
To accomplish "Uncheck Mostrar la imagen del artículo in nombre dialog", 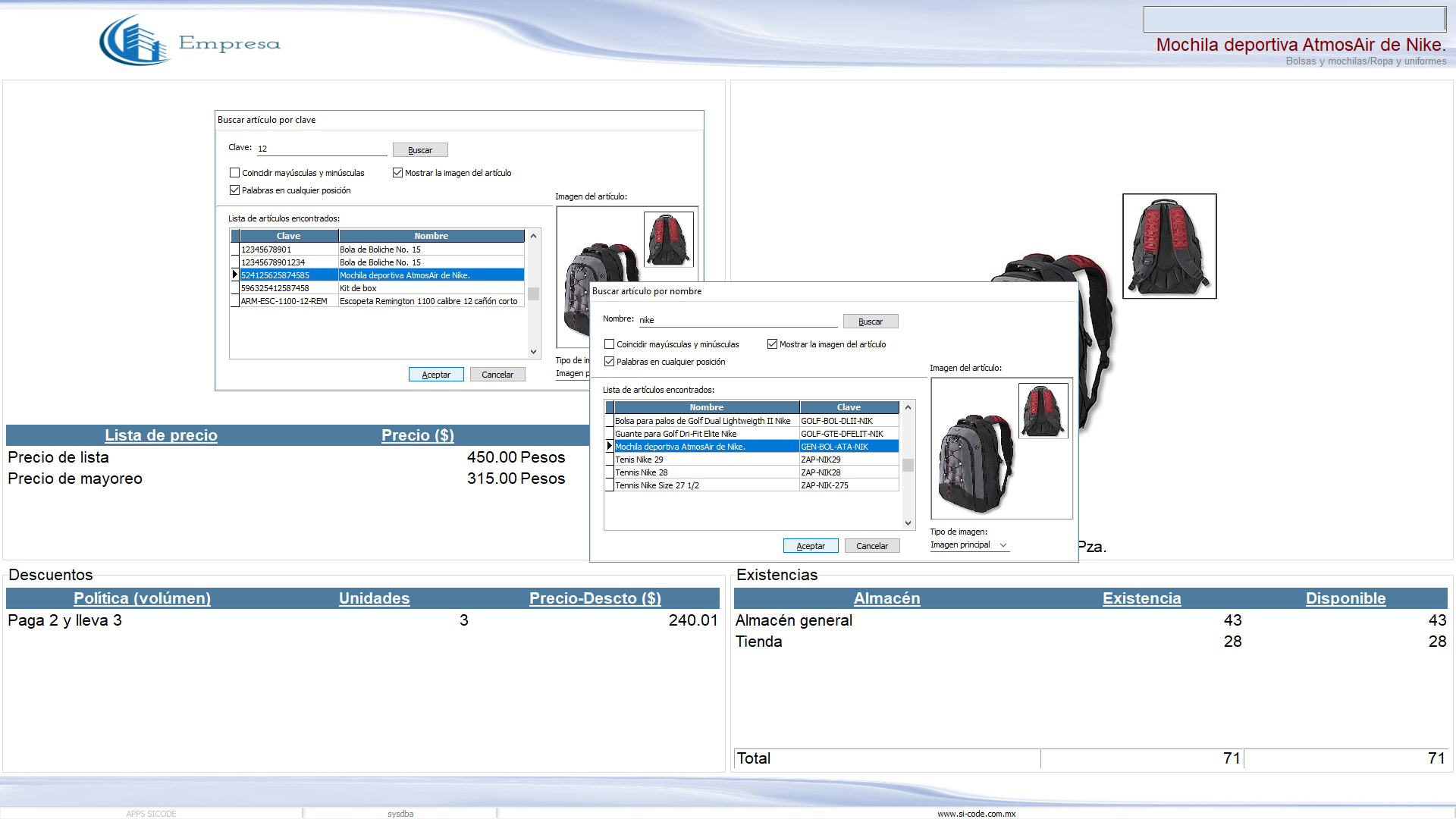I will 772,344.
